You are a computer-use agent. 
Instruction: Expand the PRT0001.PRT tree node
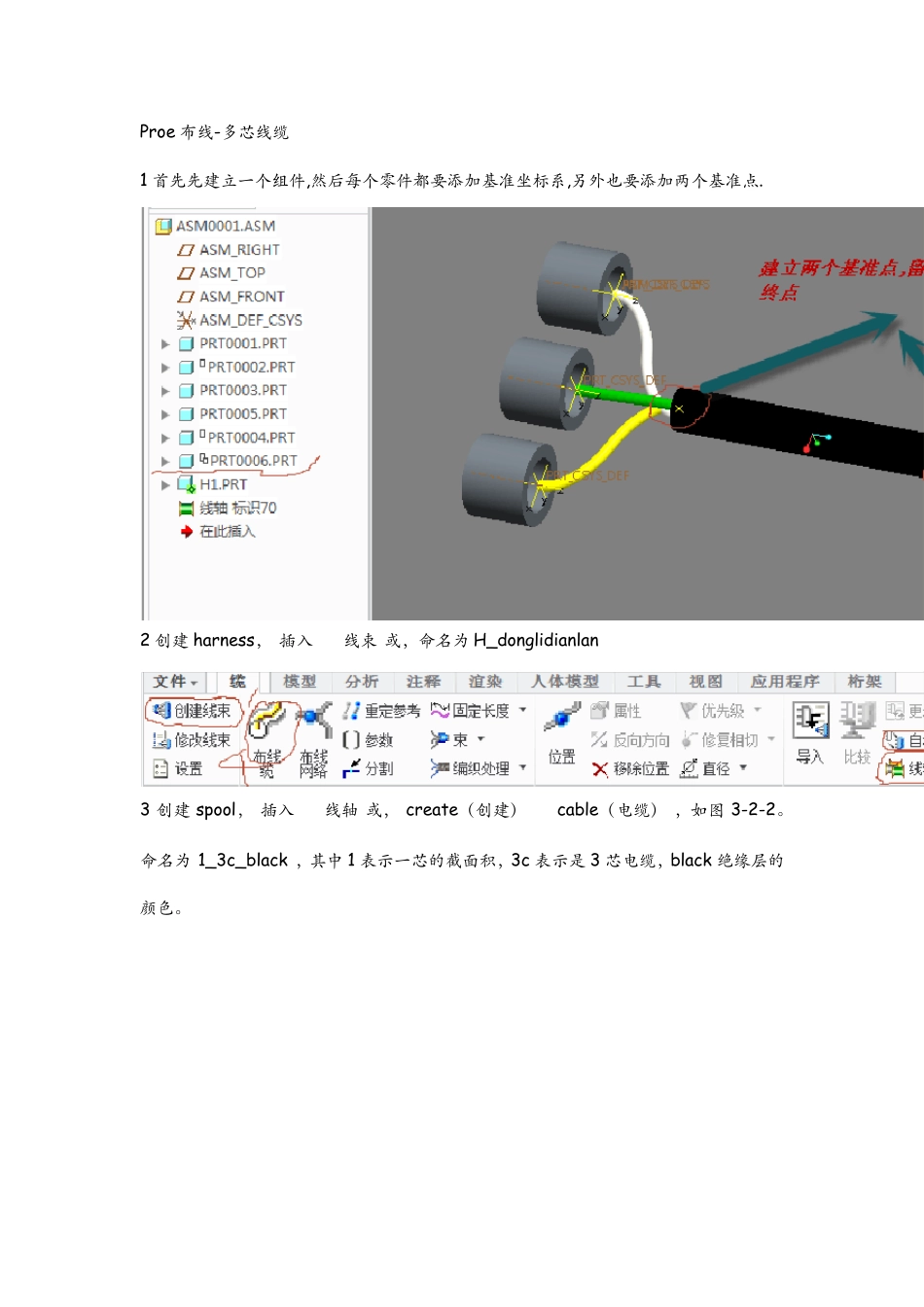tap(165, 343)
